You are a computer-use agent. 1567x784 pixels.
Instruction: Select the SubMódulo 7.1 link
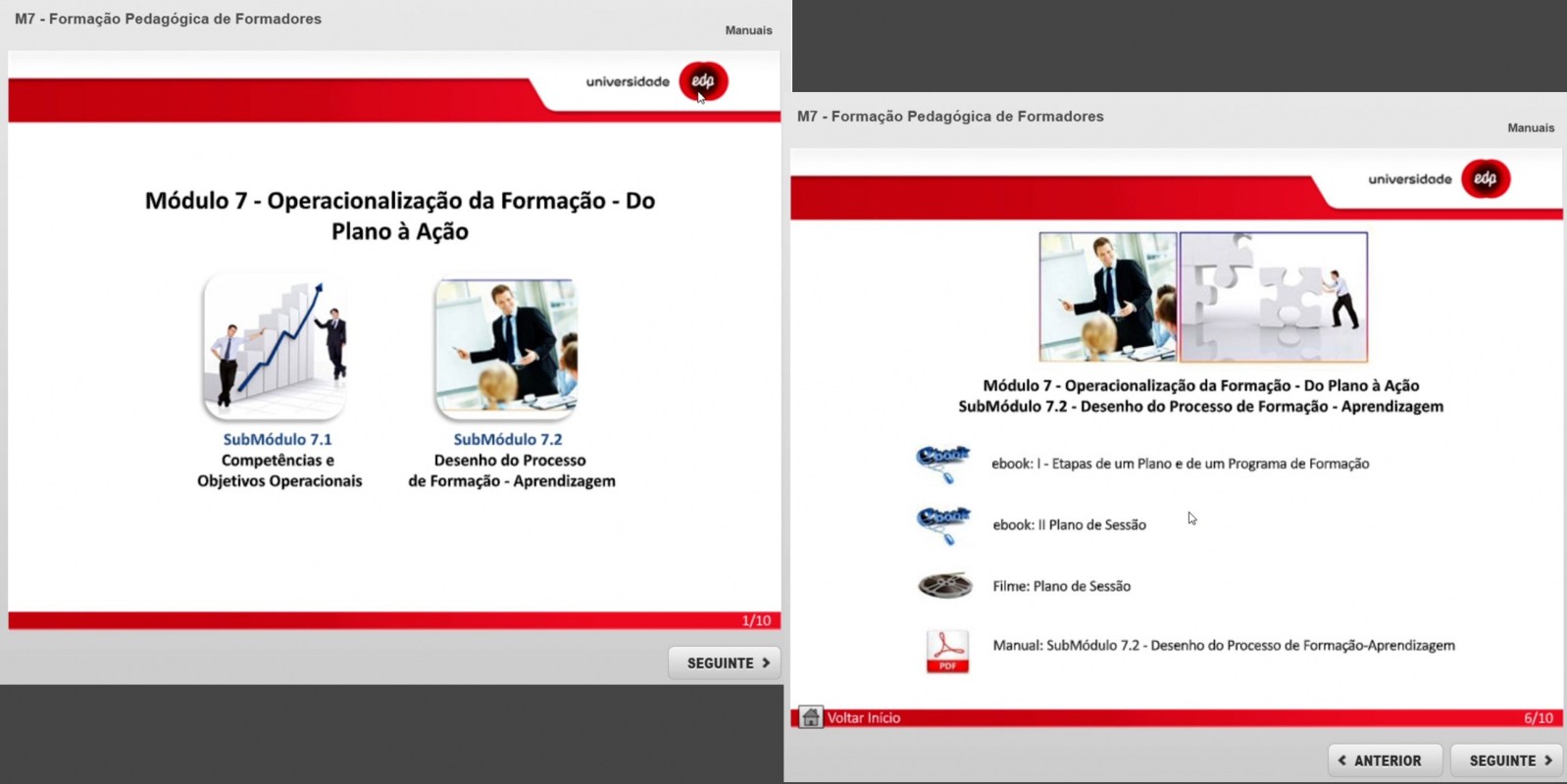[278, 439]
